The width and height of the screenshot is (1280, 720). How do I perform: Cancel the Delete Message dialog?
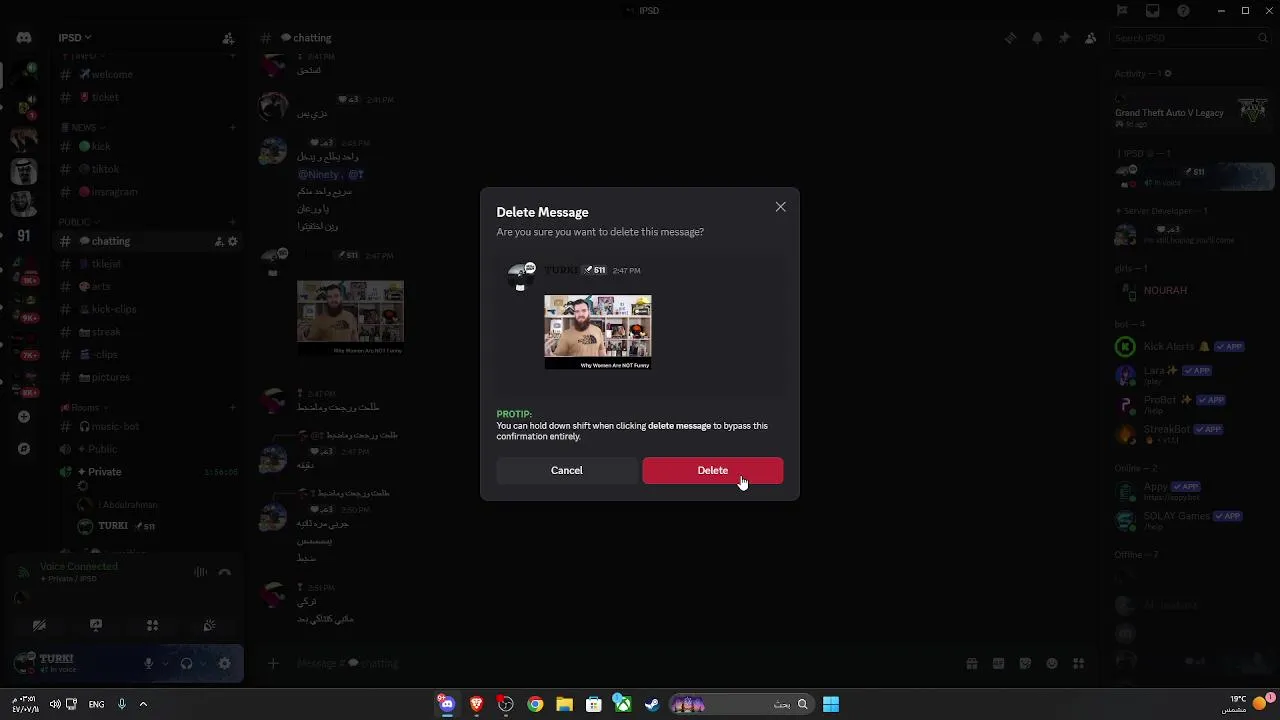point(566,470)
